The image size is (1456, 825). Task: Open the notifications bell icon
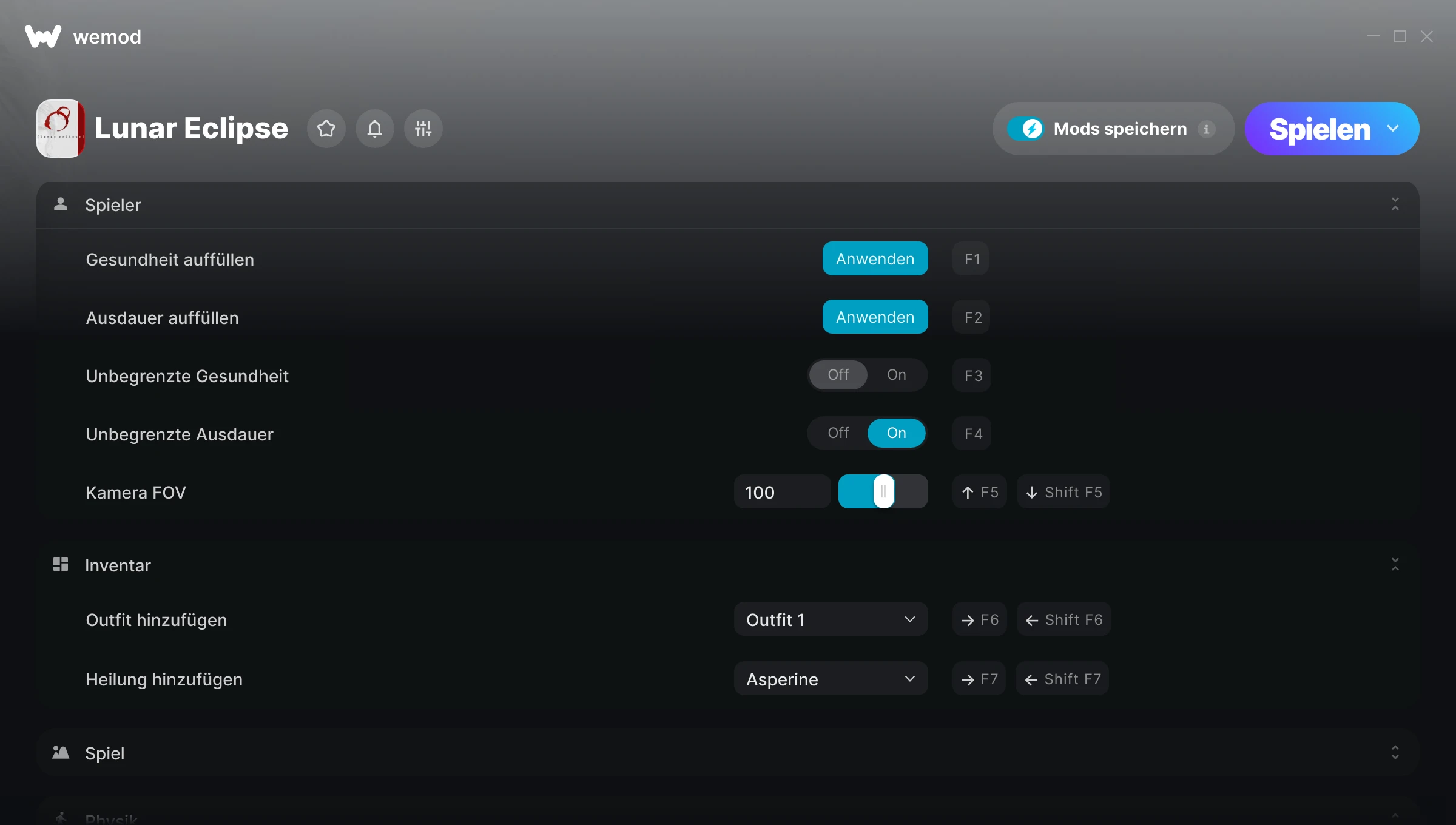[x=375, y=129]
